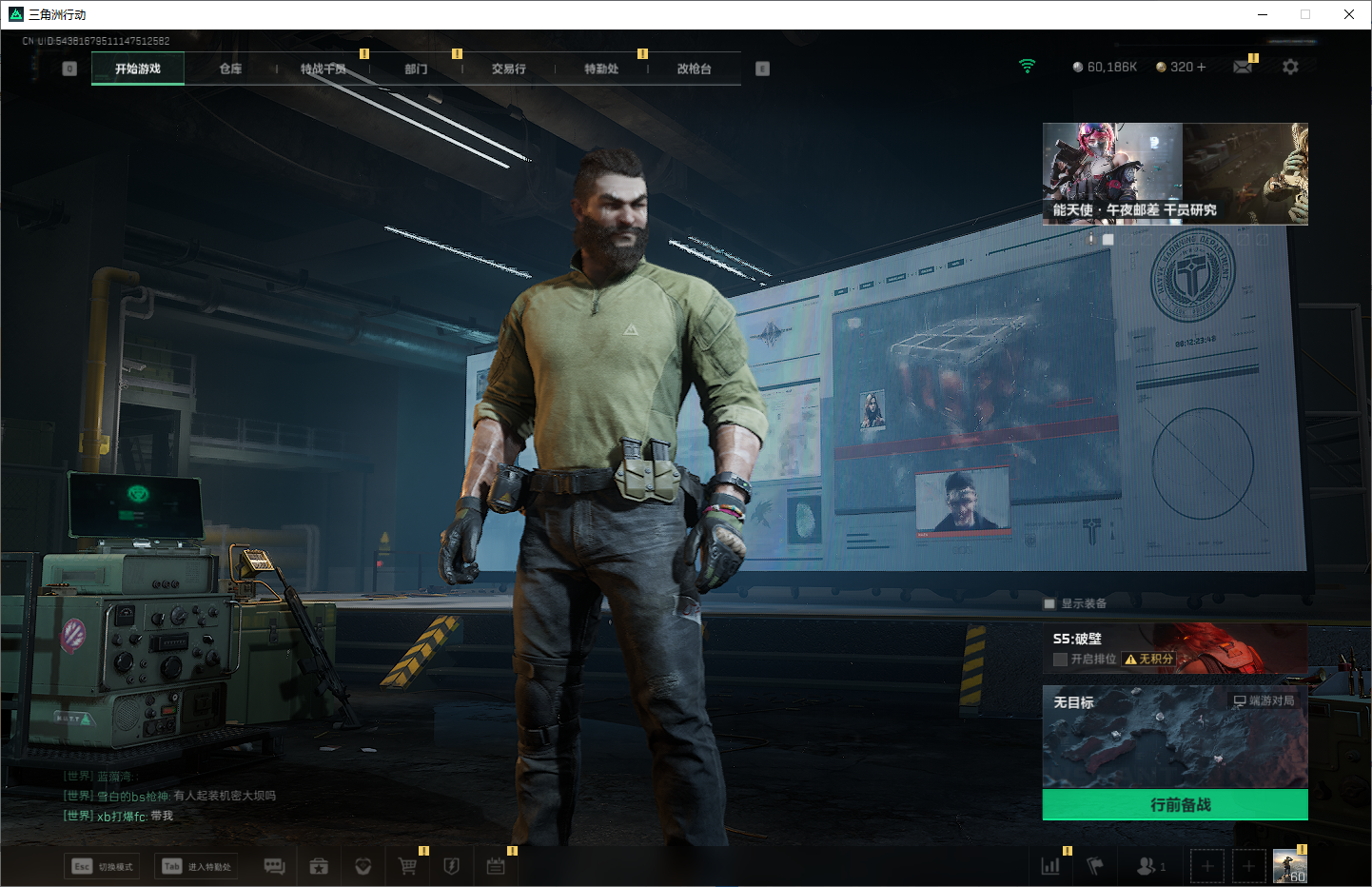The height and width of the screenshot is (887, 1372).
Task: Click the Q key navigation icon
Action: [69, 69]
